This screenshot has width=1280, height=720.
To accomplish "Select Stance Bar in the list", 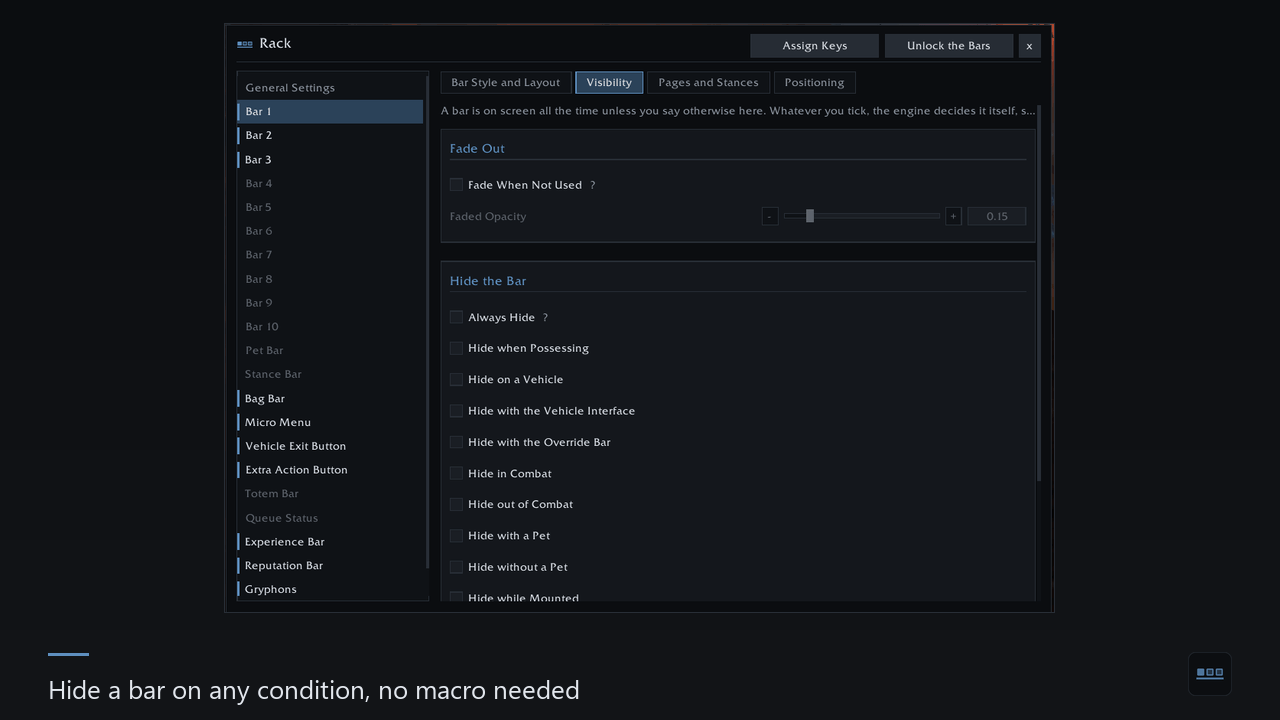I will coord(330,374).
